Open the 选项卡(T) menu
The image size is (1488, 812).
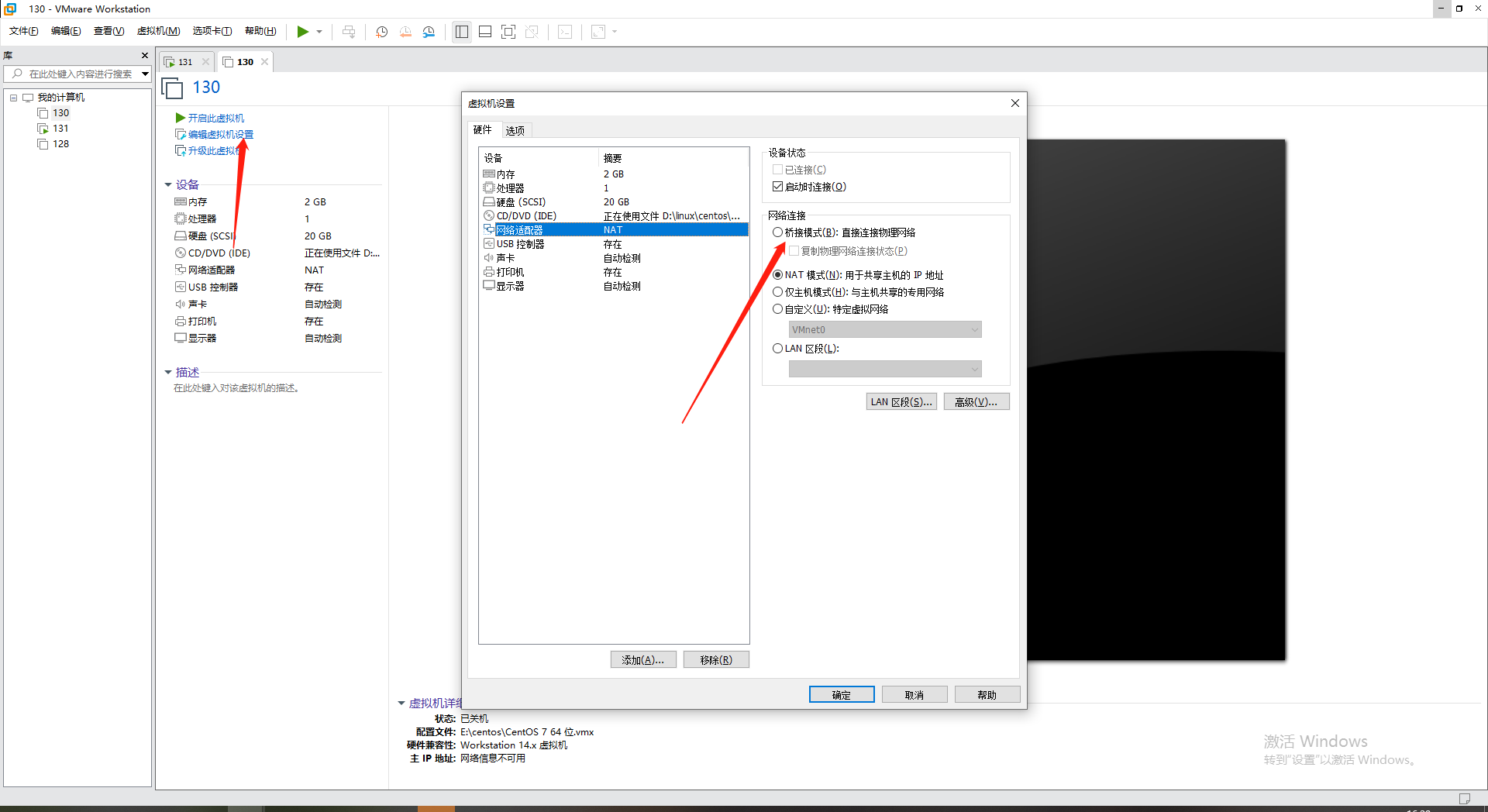pyautogui.click(x=212, y=31)
